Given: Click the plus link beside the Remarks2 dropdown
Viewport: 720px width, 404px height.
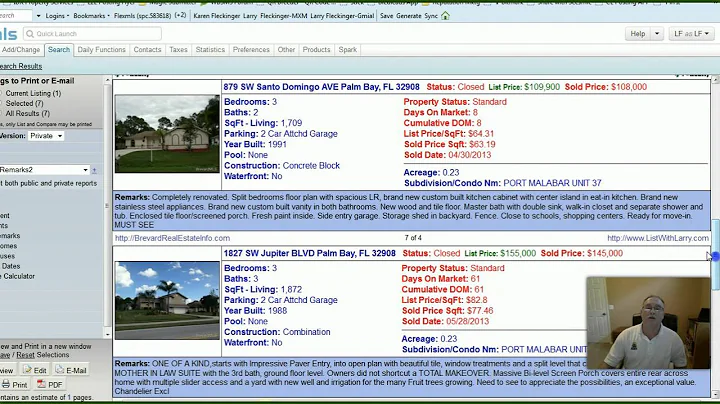Looking at the screenshot, I should [94, 170].
